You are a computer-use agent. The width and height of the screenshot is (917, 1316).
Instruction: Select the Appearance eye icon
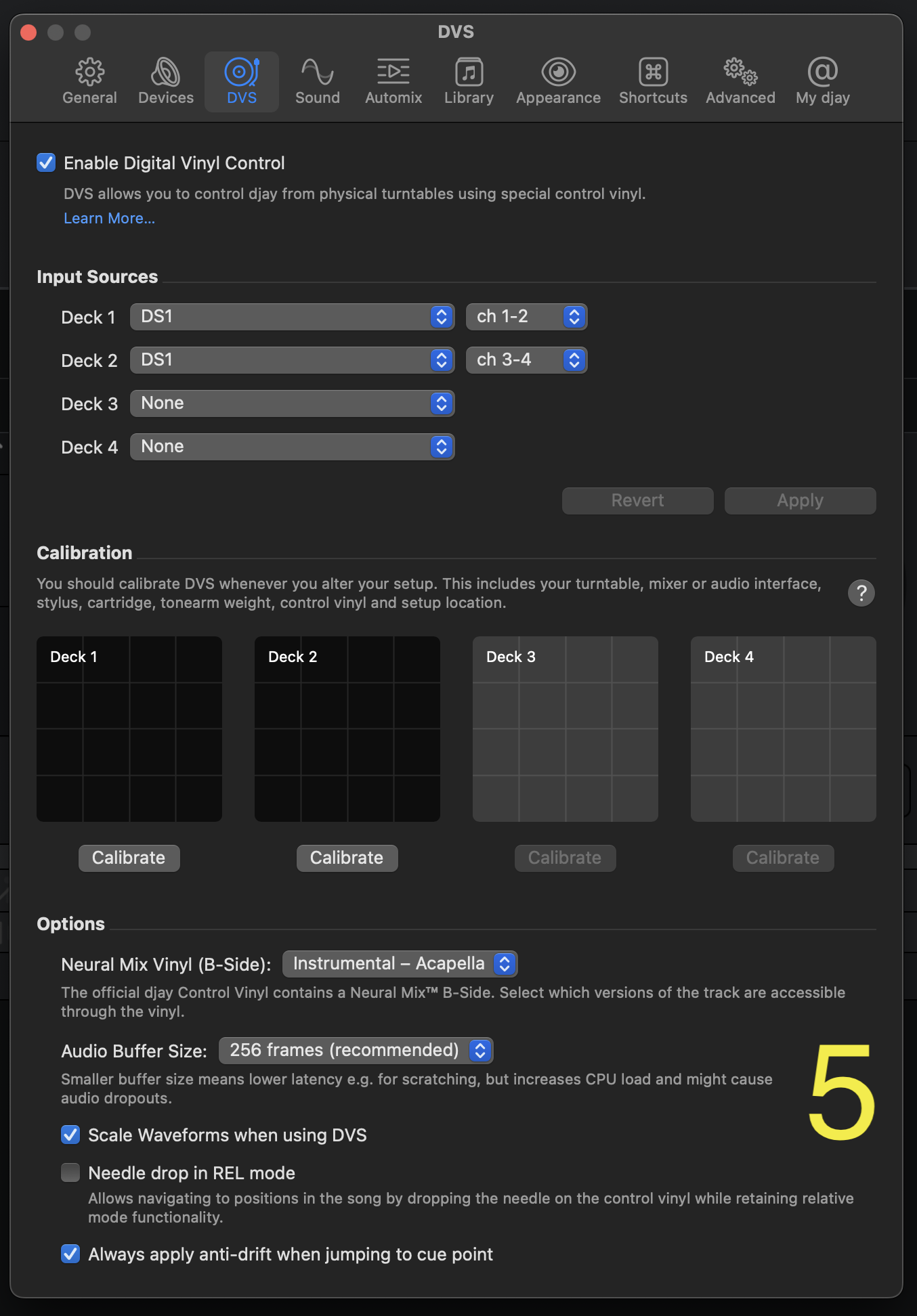(x=558, y=72)
